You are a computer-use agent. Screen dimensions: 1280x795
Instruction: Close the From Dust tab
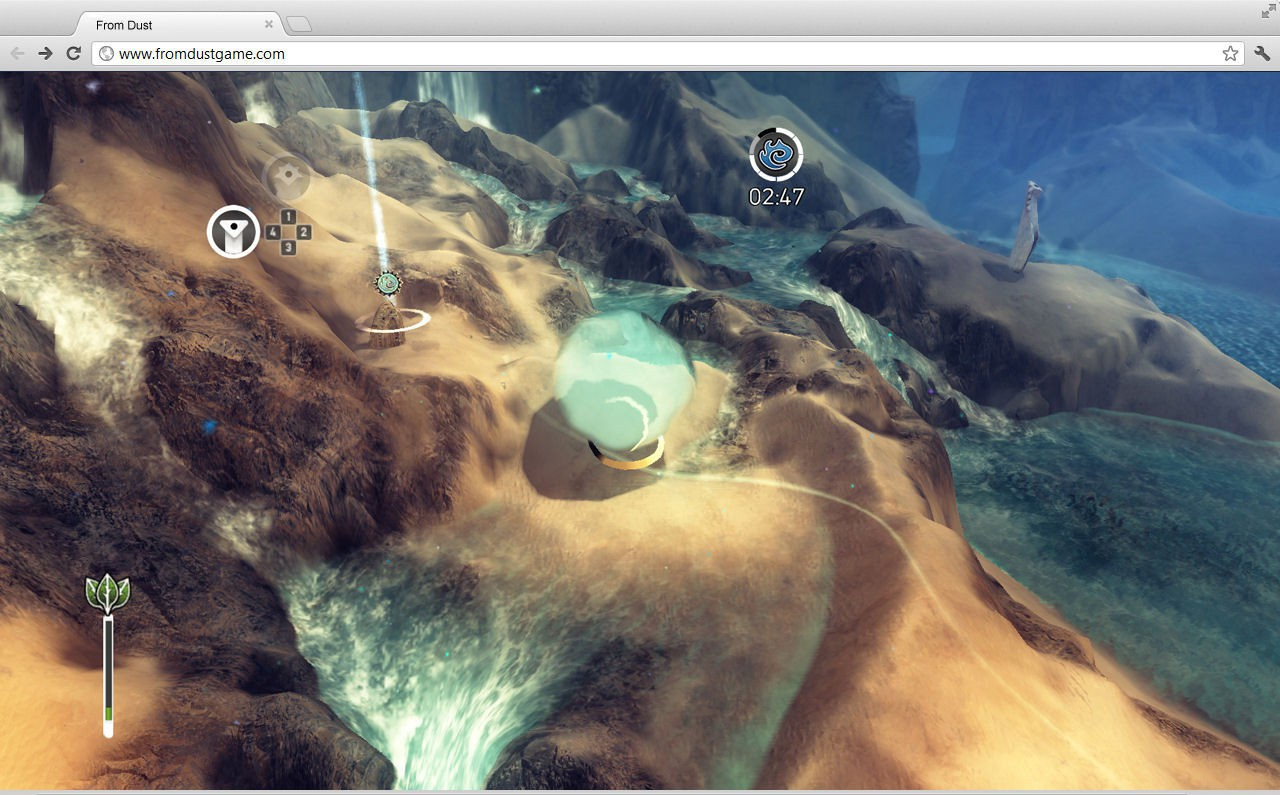pos(269,24)
